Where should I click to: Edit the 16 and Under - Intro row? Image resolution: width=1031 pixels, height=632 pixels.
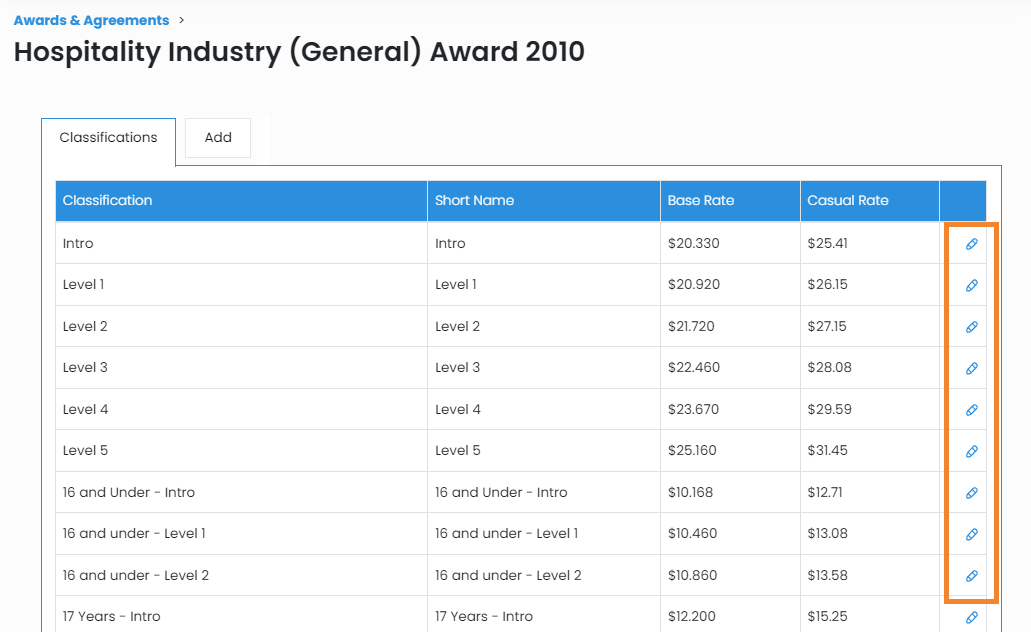(971, 493)
